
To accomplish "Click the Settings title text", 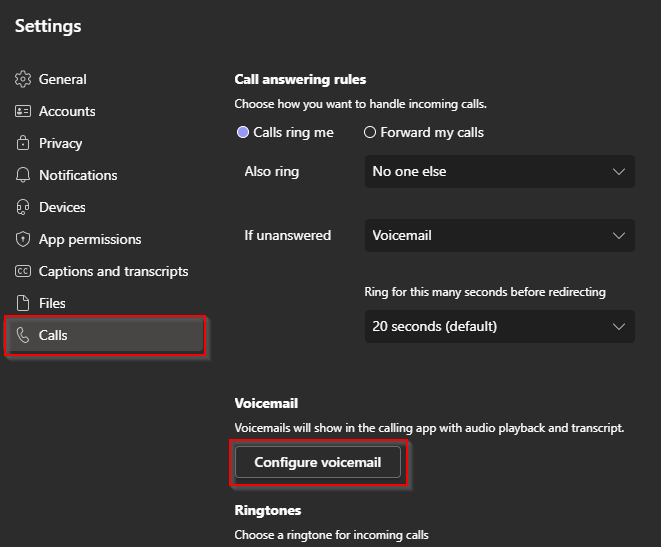I will tap(48, 26).
